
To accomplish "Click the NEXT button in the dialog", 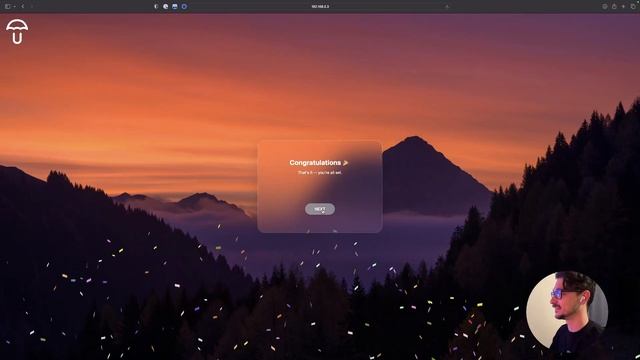I will click(x=320, y=209).
